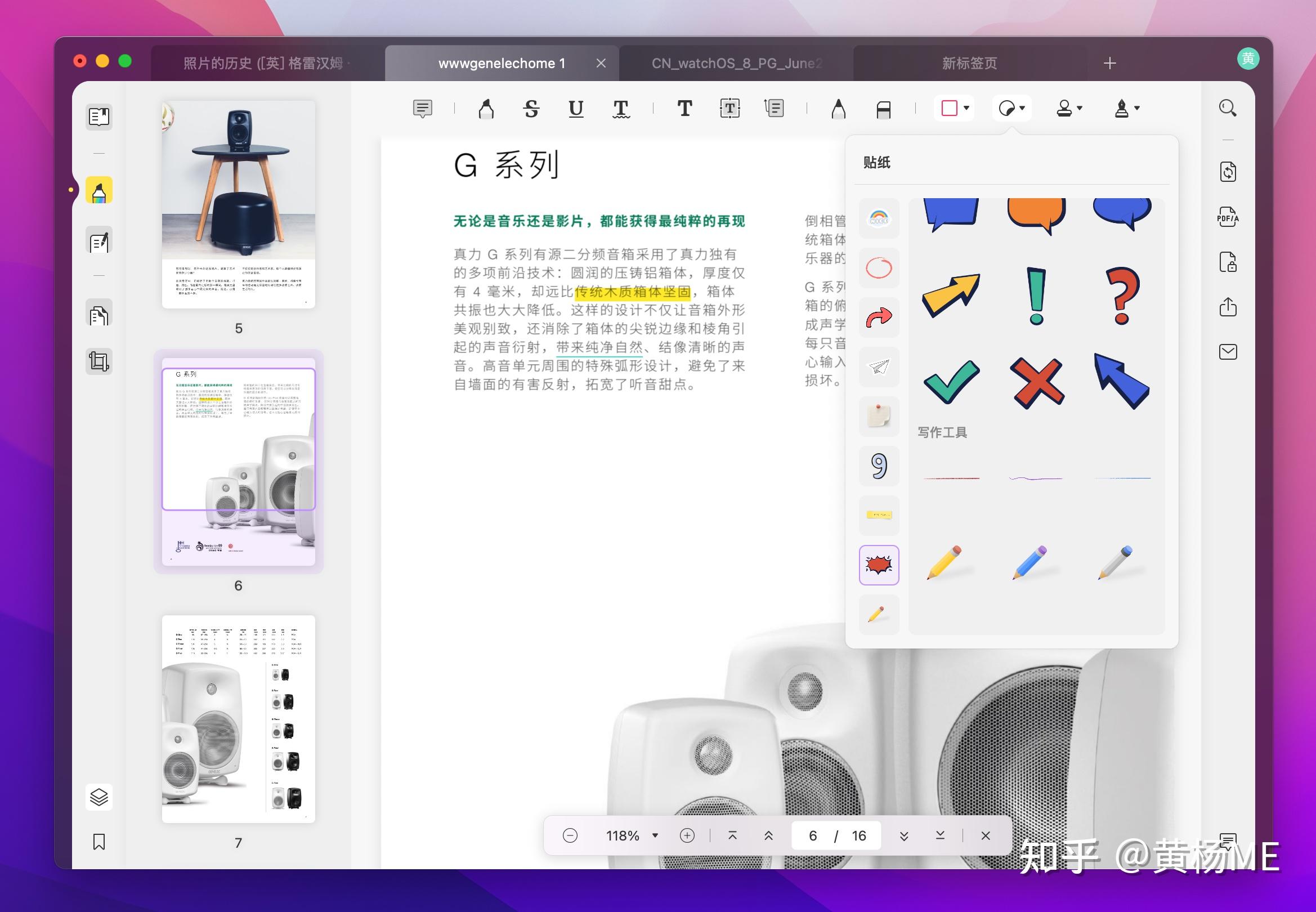1316x912 pixels.
Task: Send the document by email
Action: [1228, 351]
